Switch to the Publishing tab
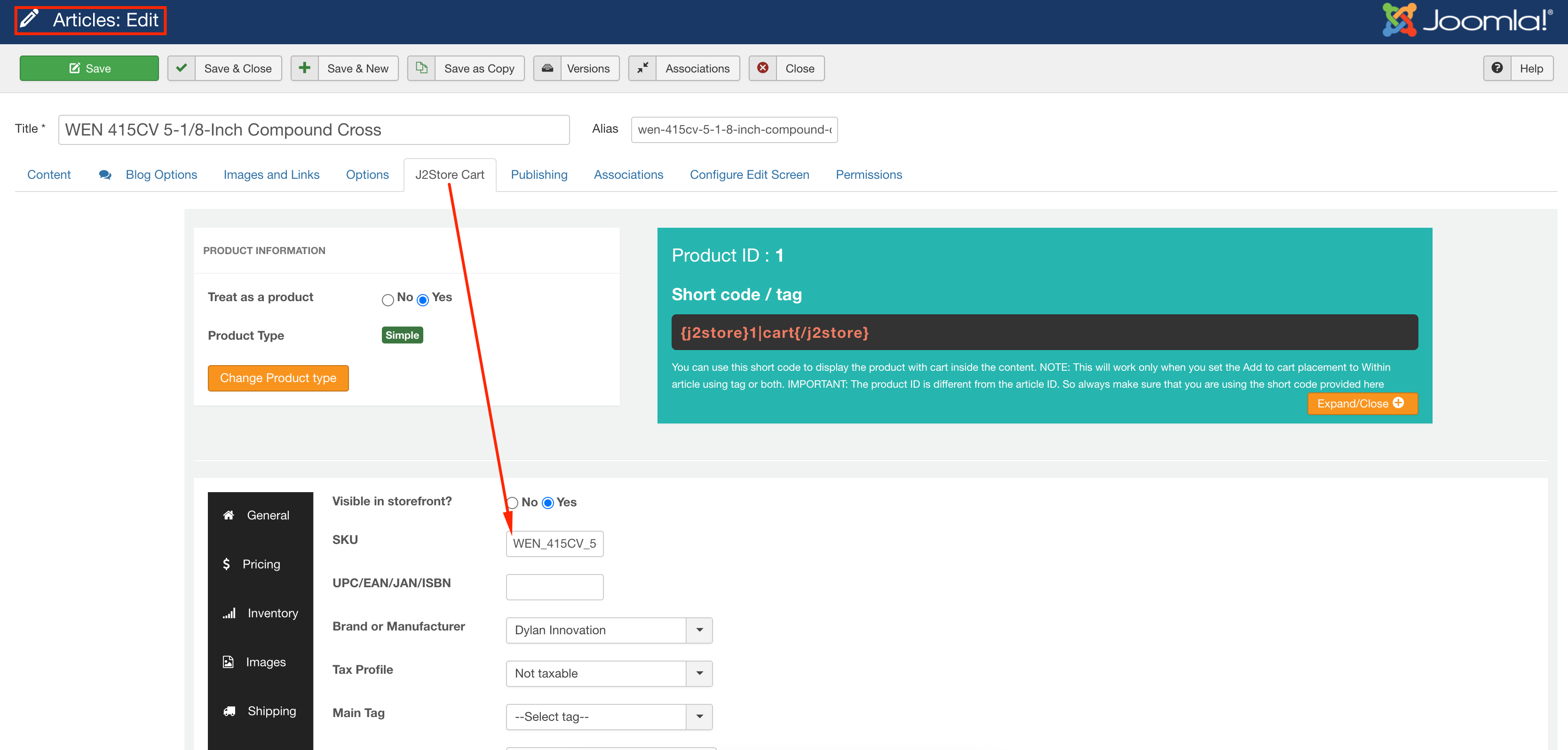1568x750 pixels. 539,175
